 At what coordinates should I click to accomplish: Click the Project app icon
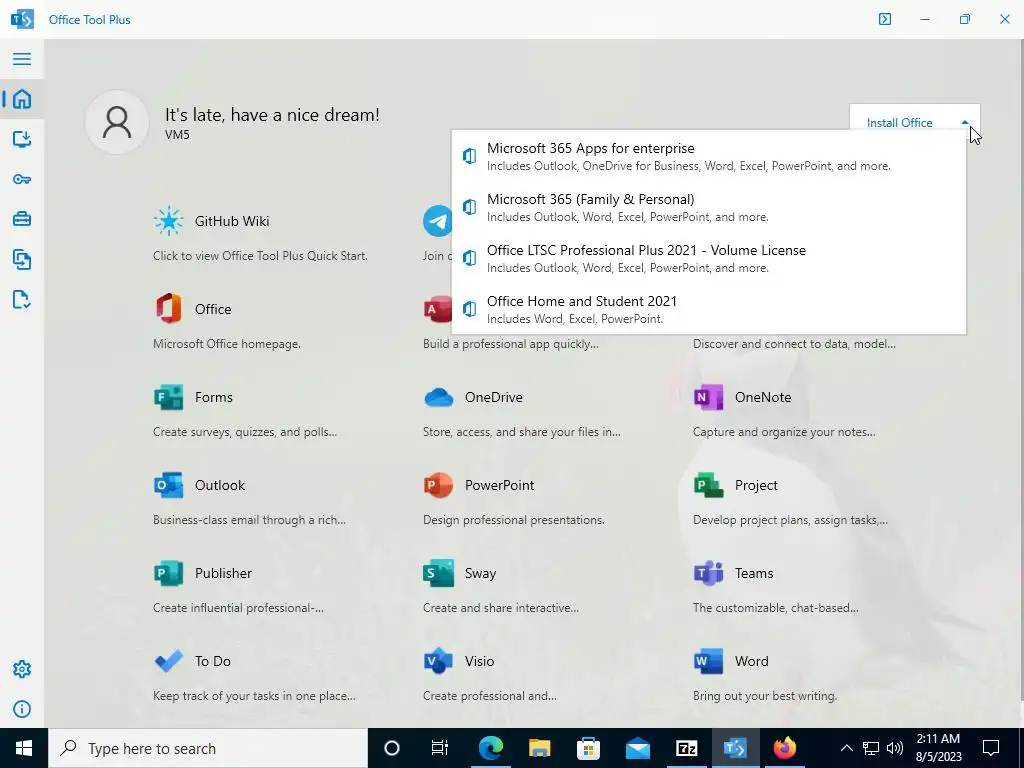point(709,485)
